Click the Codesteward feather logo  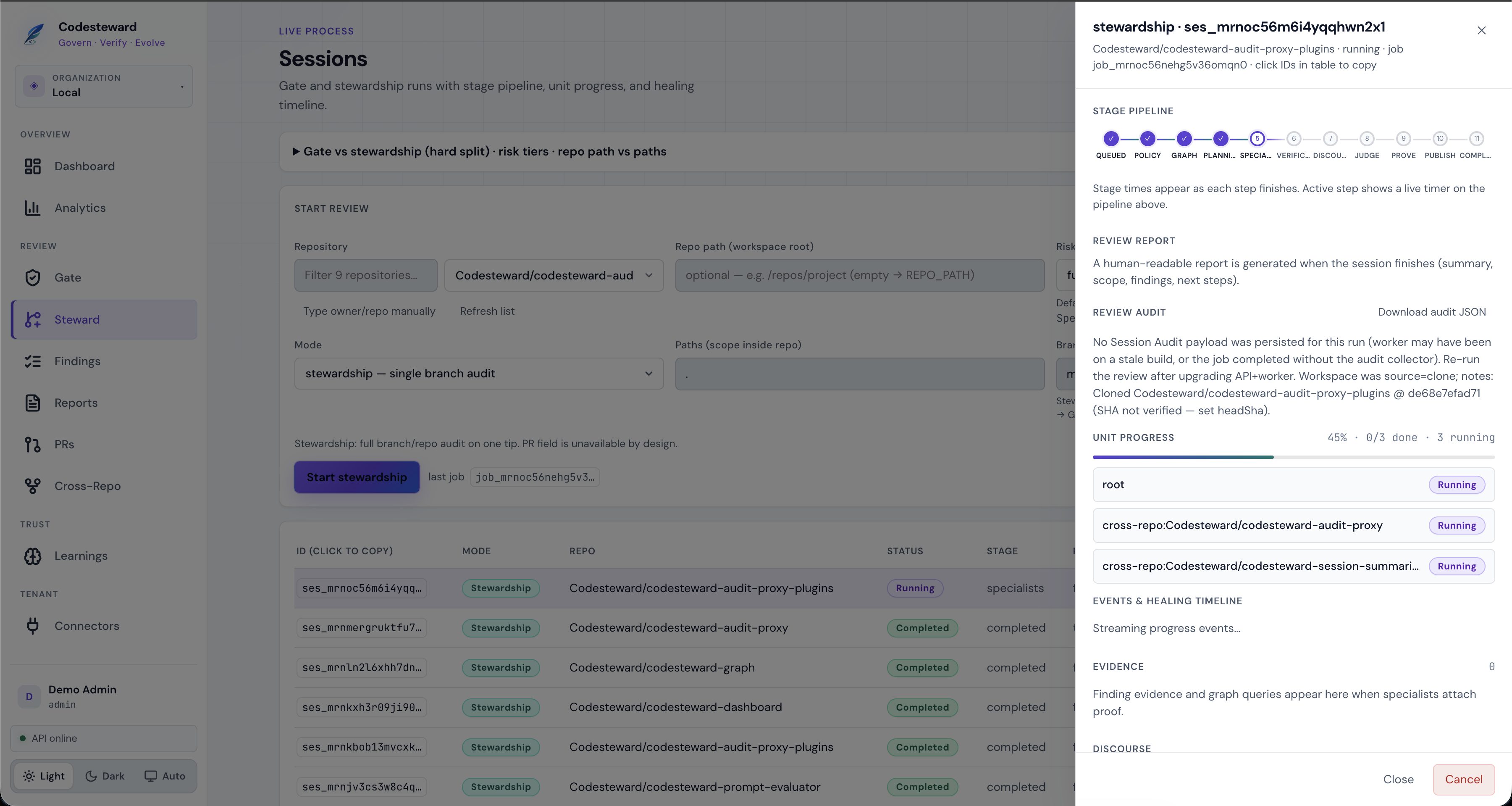(x=34, y=34)
